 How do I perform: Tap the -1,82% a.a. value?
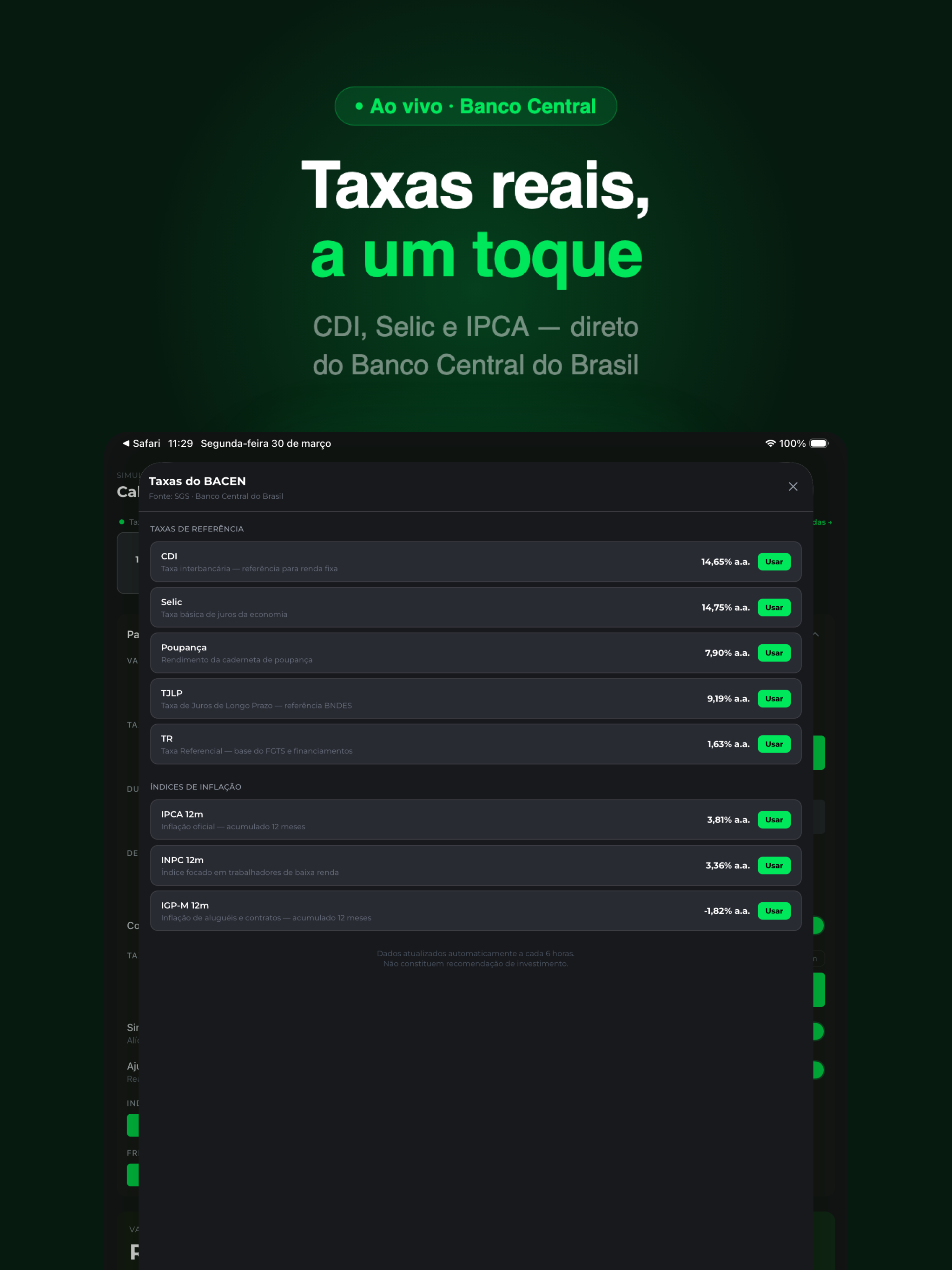click(x=727, y=911)
